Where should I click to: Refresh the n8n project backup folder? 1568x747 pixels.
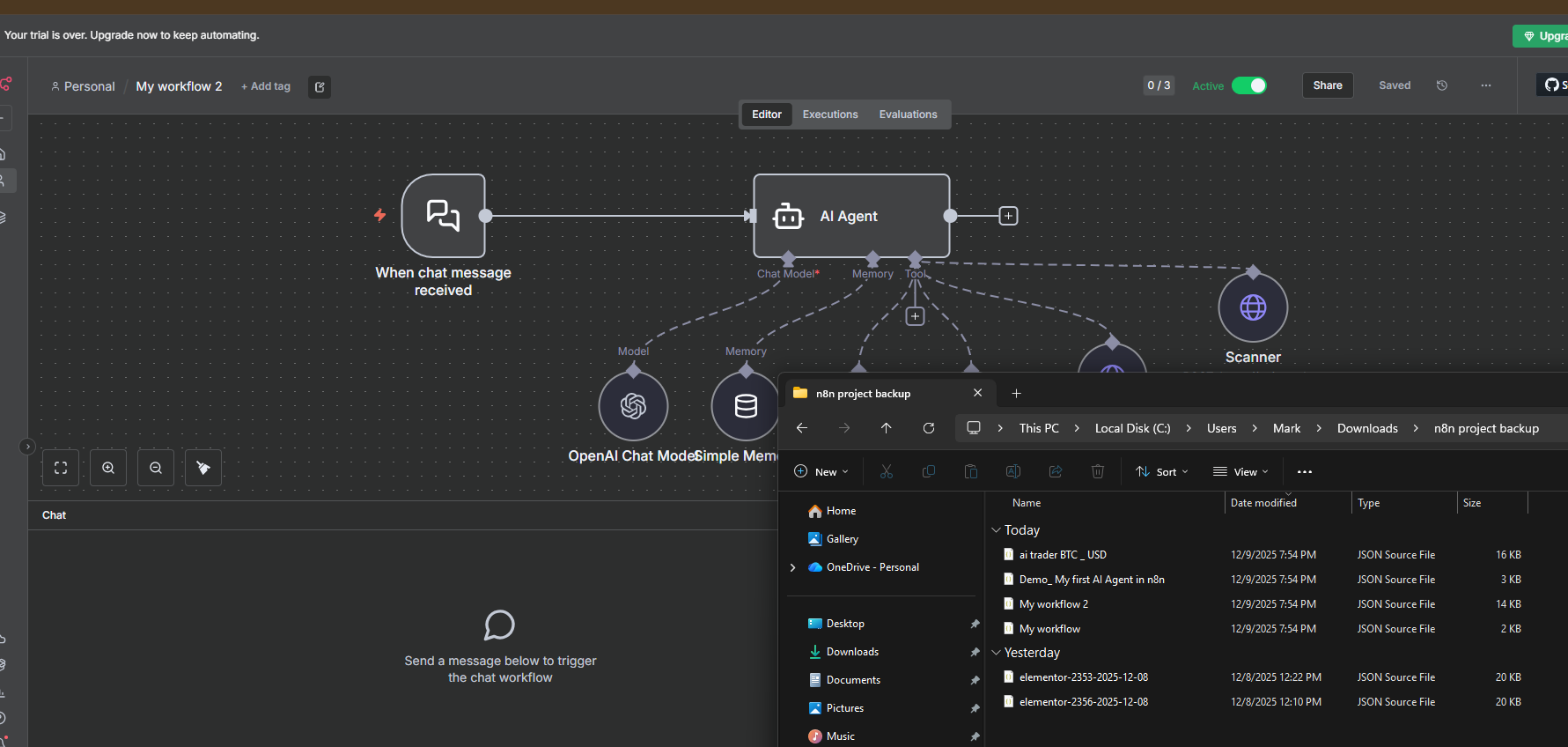click(x=929, y=428)
